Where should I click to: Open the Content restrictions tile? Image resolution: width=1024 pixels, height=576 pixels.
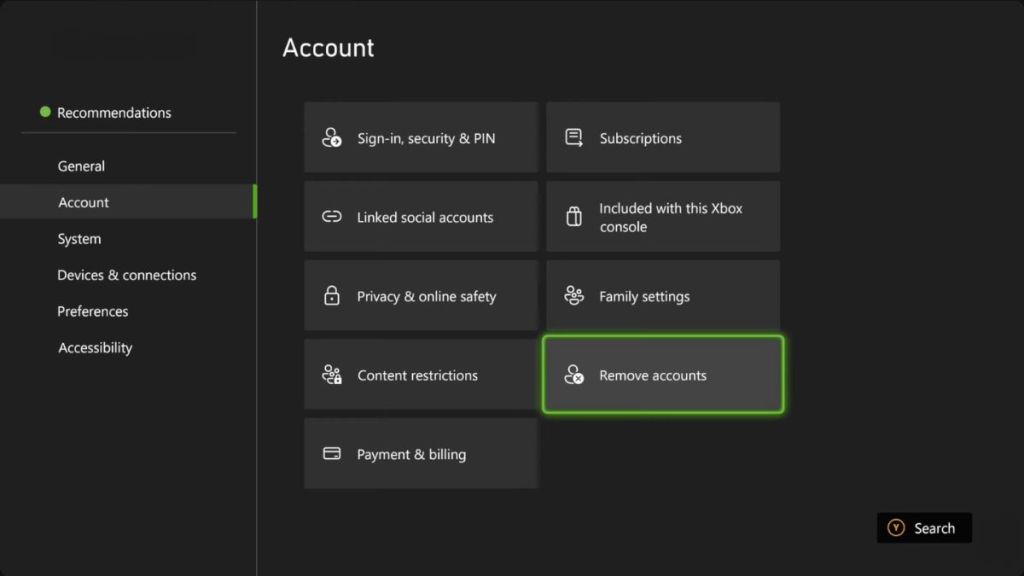coord(421,374)
